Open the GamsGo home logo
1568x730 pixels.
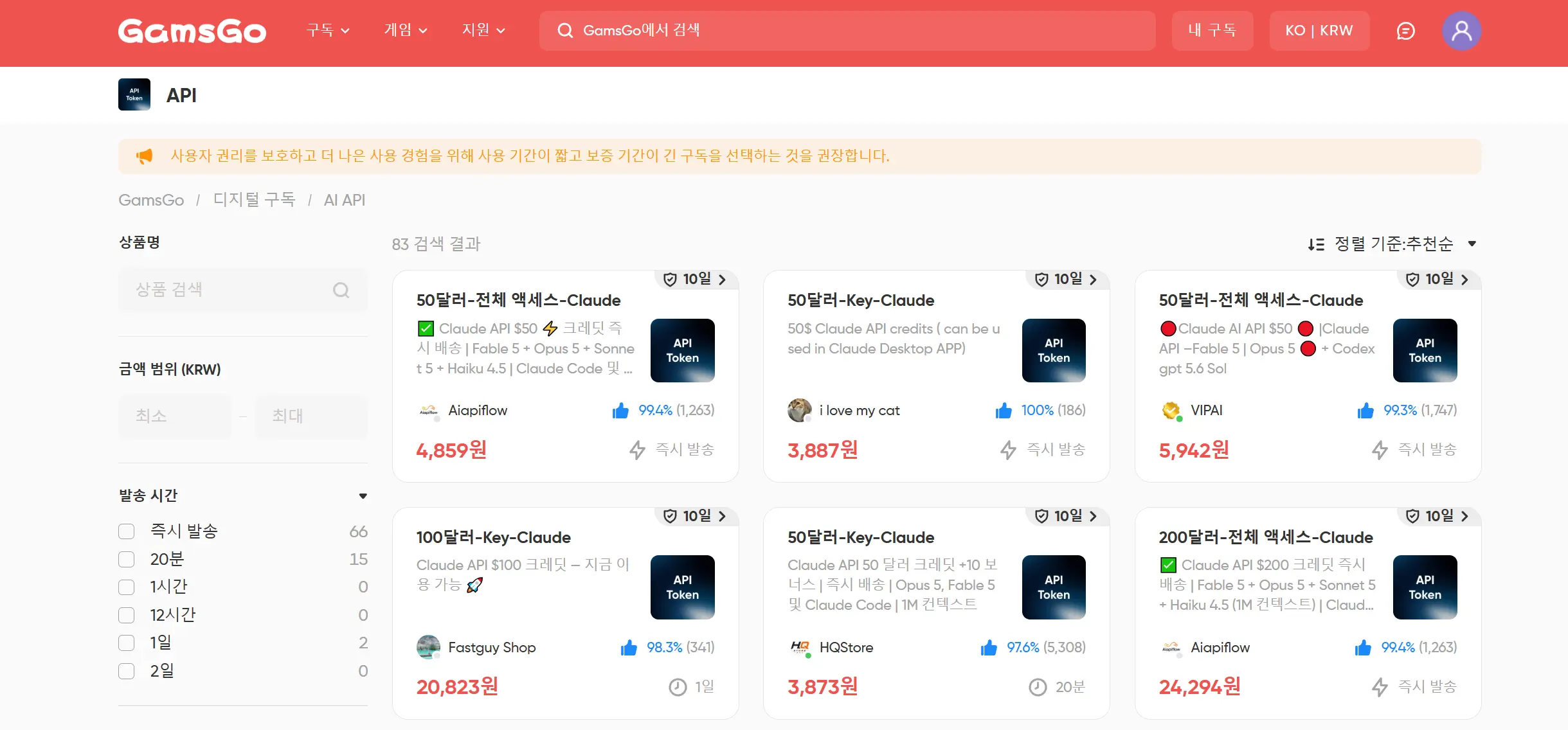[x=192, y=31]
